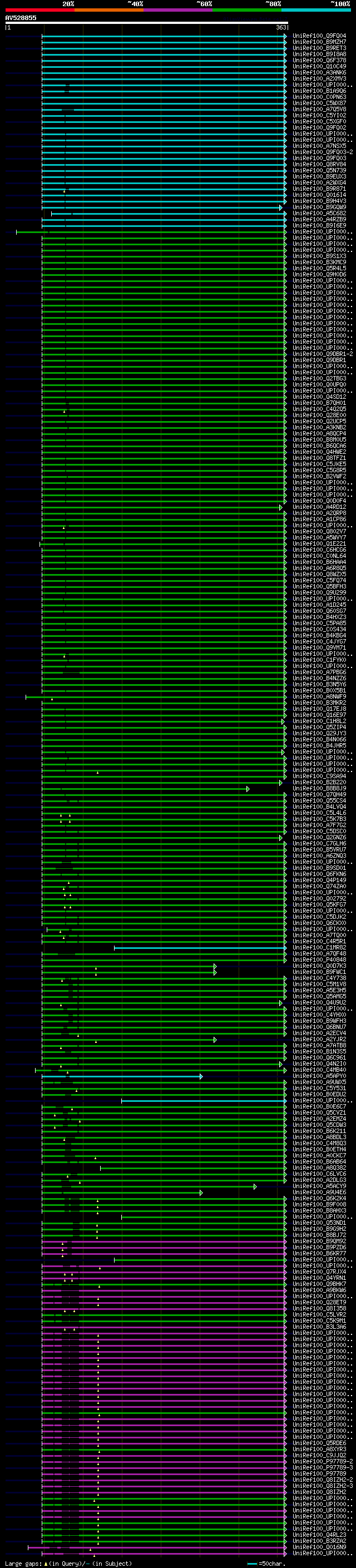Image resolution: width=356 pixels, height=1568 pixels.
Task: Click the purple ~60% identity legend segment
Action: 177,10
